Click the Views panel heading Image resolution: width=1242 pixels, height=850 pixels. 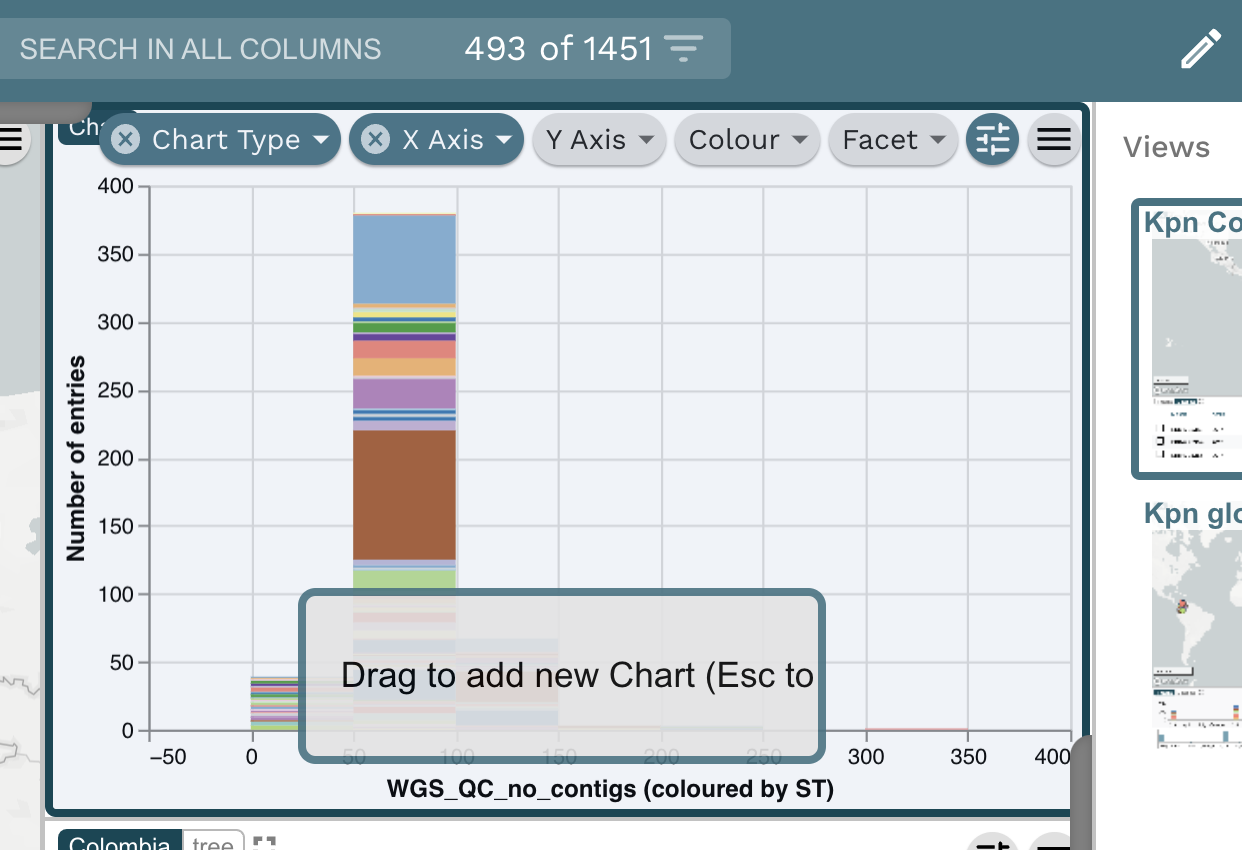[x=1166, y=148]
